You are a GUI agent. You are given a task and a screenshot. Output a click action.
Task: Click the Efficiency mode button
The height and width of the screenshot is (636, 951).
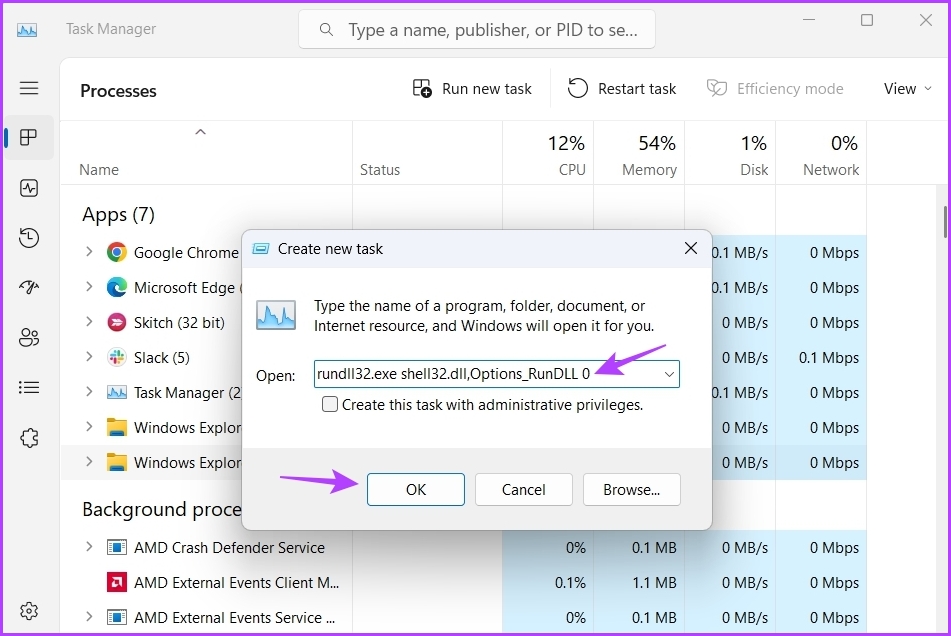pos(775,89)
